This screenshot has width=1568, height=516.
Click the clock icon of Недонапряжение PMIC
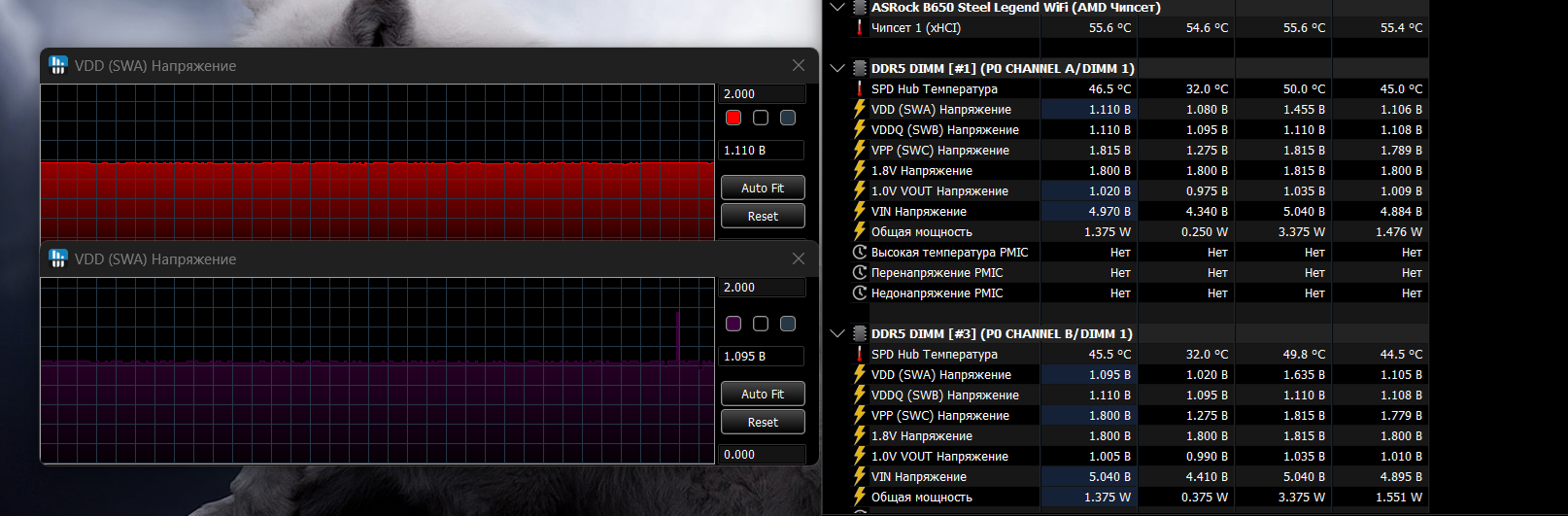(860, 292)
